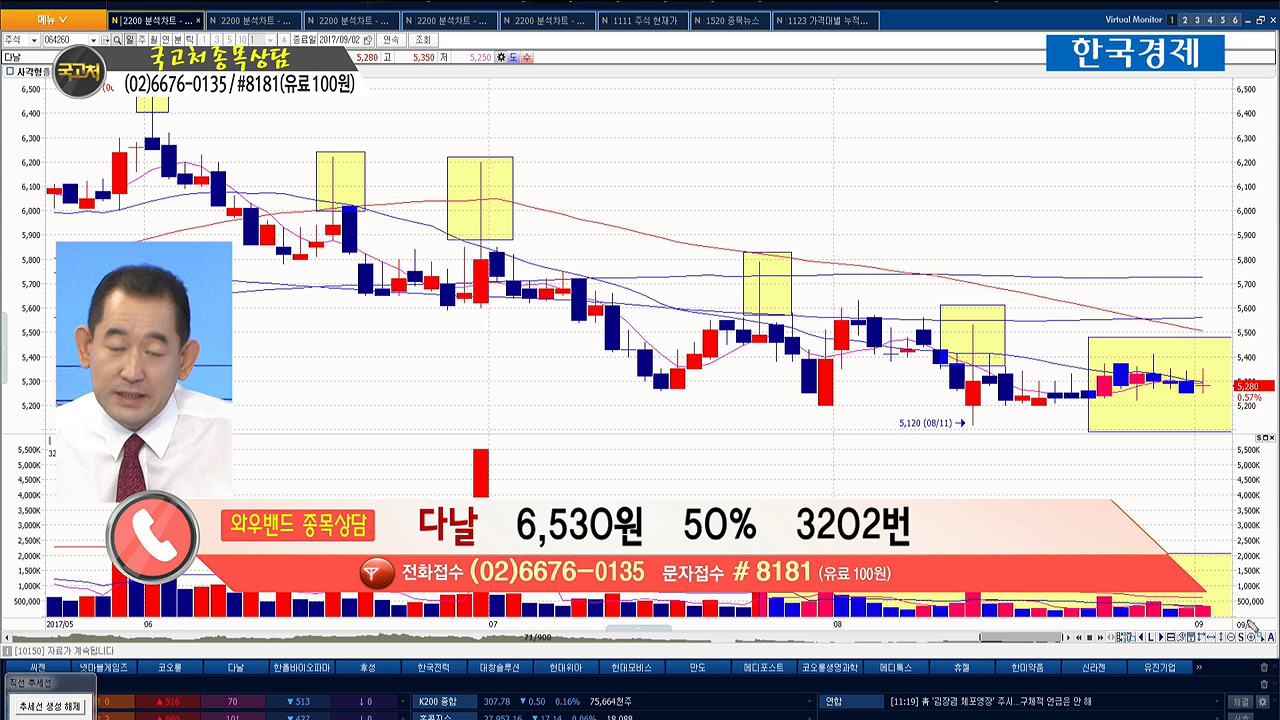Click the 추세선 생성 해제 button

pyautogui.click(x=48, y=706)
